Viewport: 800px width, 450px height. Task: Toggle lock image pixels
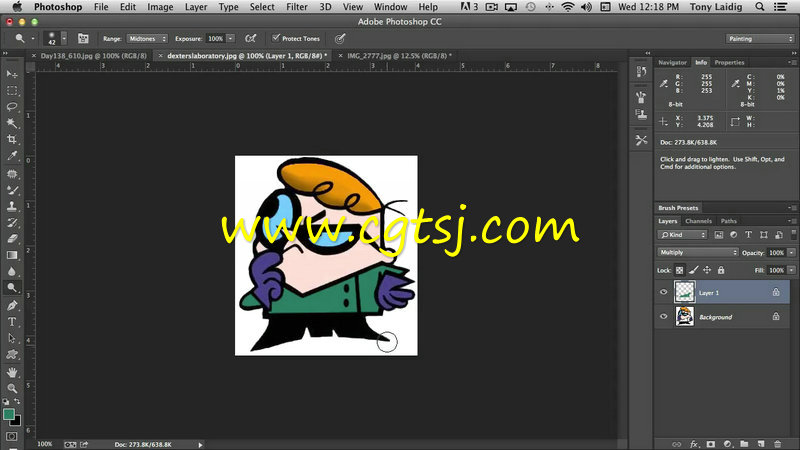coord(693,270)
